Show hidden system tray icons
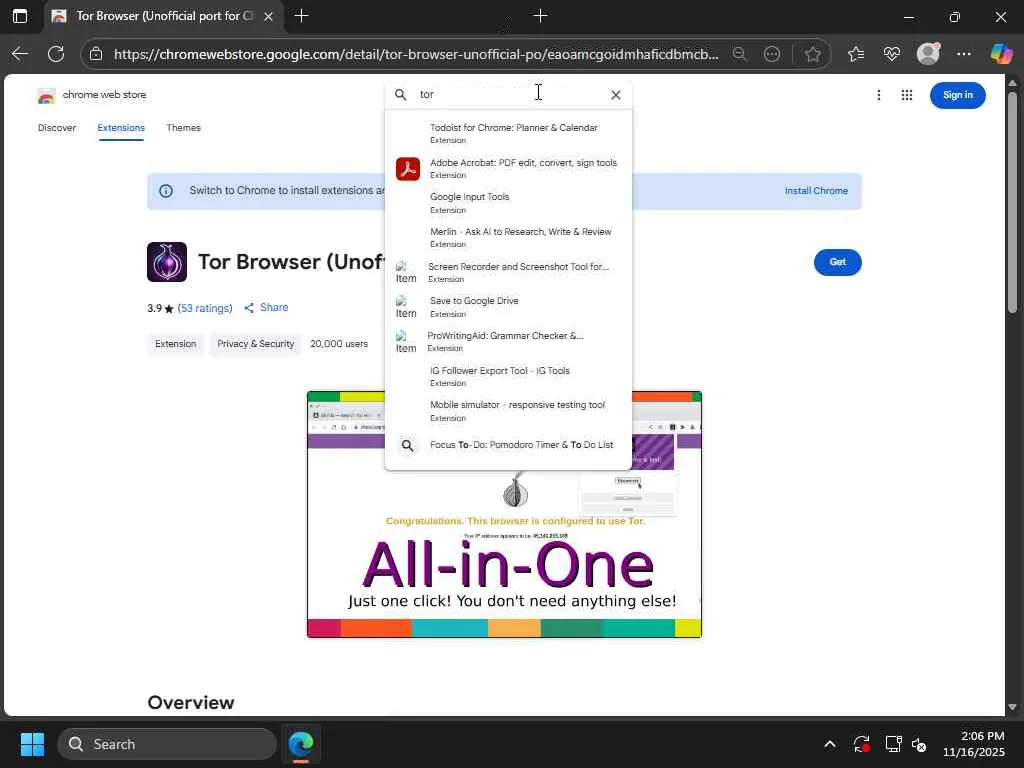 click(x=829, y=744)
